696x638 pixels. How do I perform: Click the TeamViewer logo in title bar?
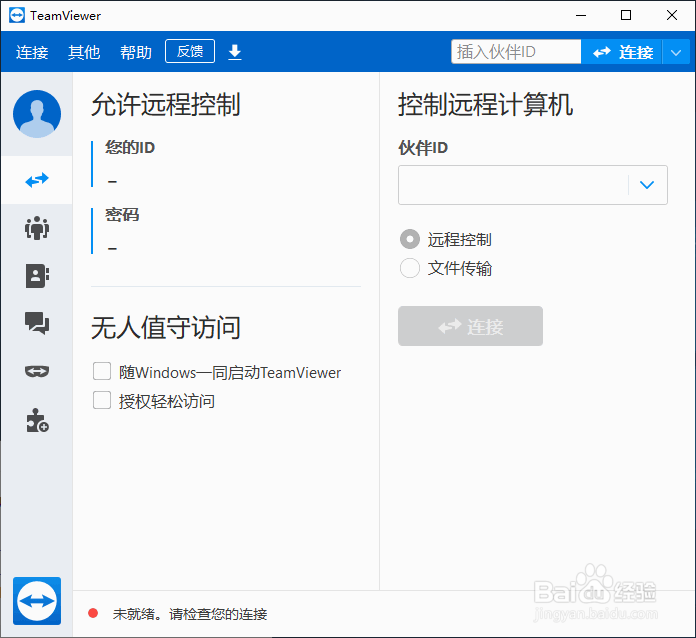coord(17,16)
